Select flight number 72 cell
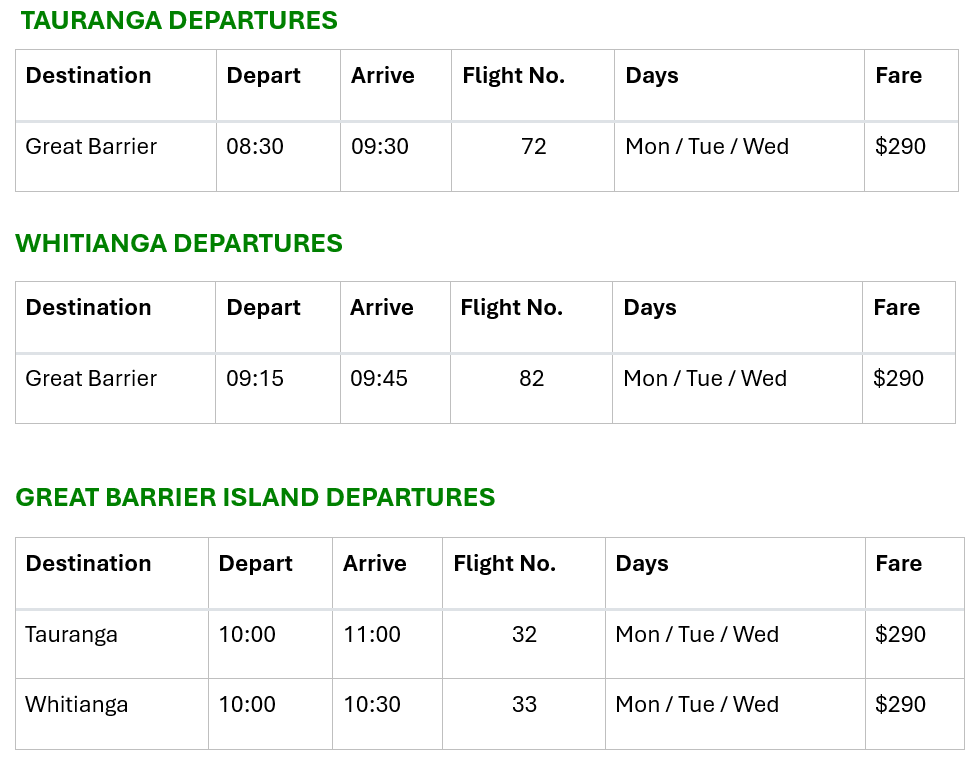977x757 pixels. click(533, 147)
